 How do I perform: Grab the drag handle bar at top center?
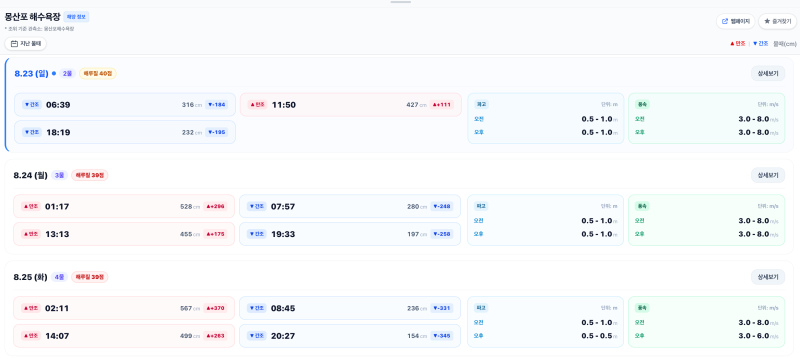[401, 2]
